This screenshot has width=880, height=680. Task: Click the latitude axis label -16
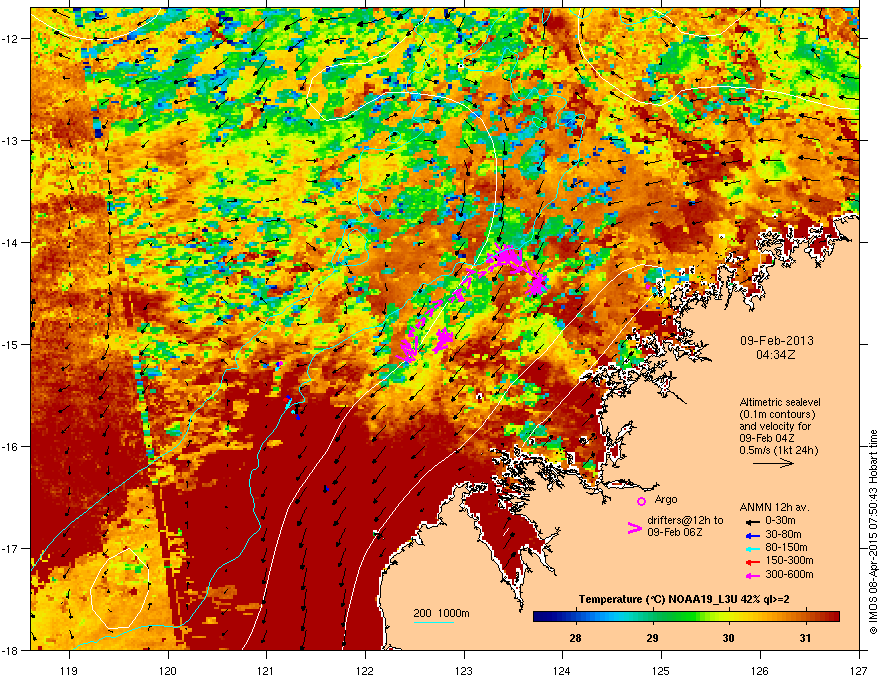coord(11,447)
